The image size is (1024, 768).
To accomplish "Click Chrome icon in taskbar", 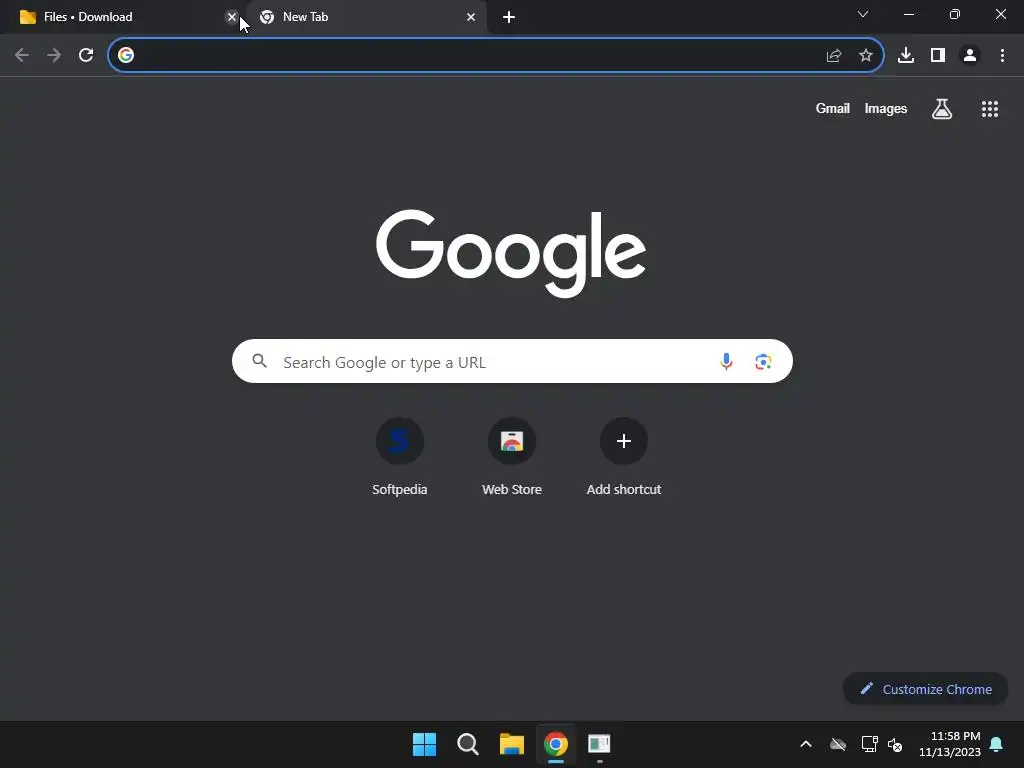I will pos(556,744).
